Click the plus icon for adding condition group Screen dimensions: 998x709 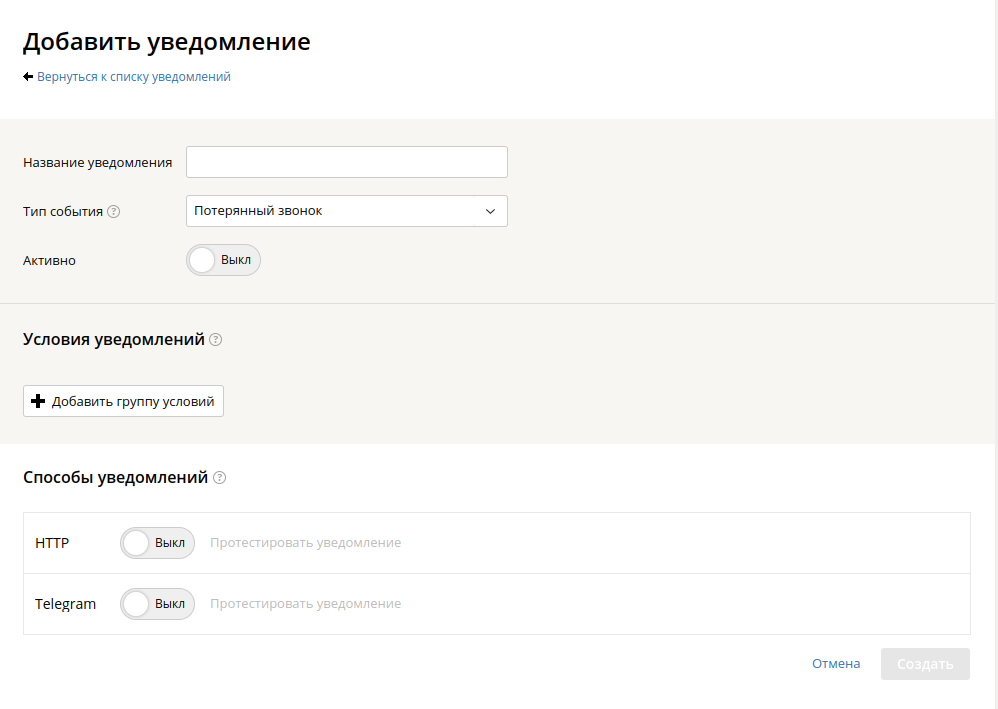coord(39,401)
